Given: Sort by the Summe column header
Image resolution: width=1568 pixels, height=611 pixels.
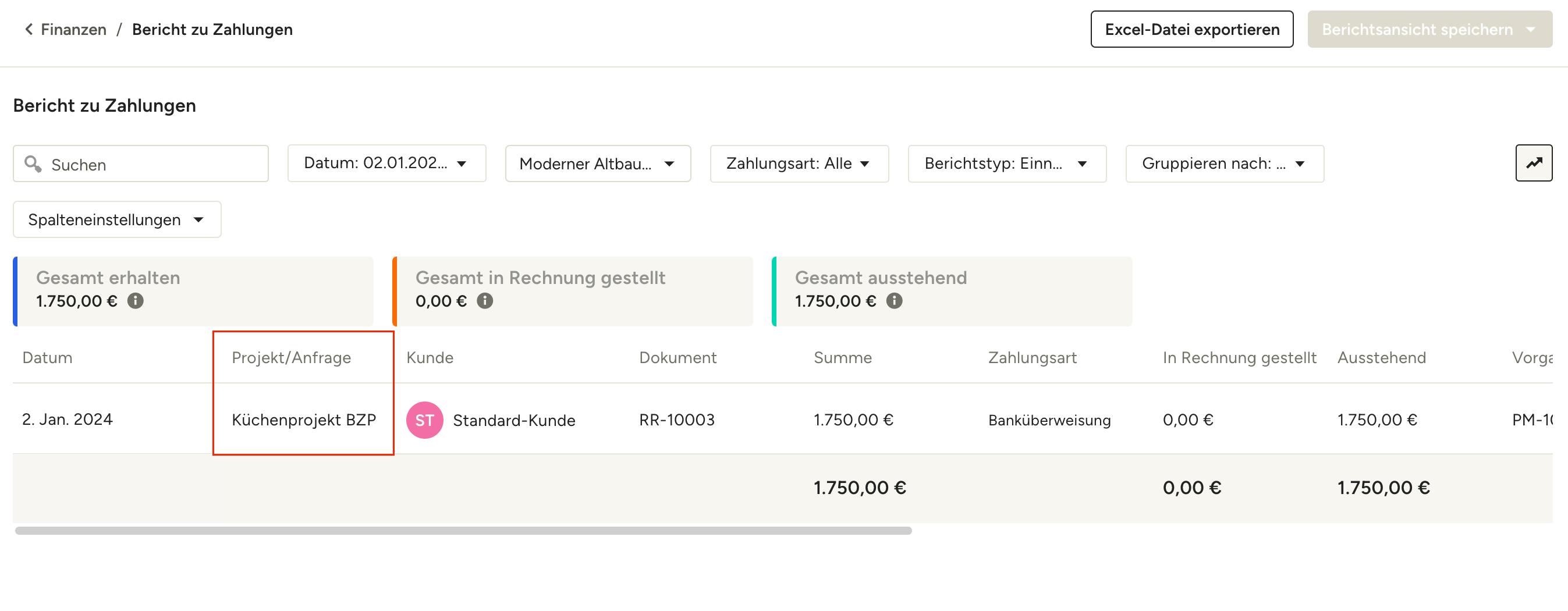Looking at the screenshot, I should tap(842, 357).
